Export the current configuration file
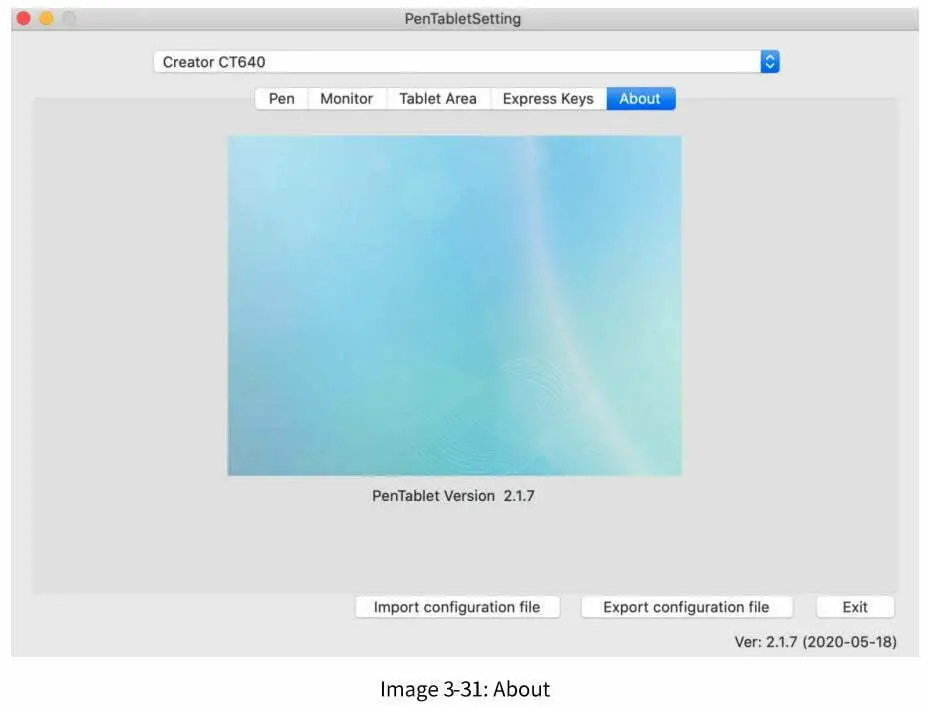The width and height of the screenshot is (929, 708). 686,606
